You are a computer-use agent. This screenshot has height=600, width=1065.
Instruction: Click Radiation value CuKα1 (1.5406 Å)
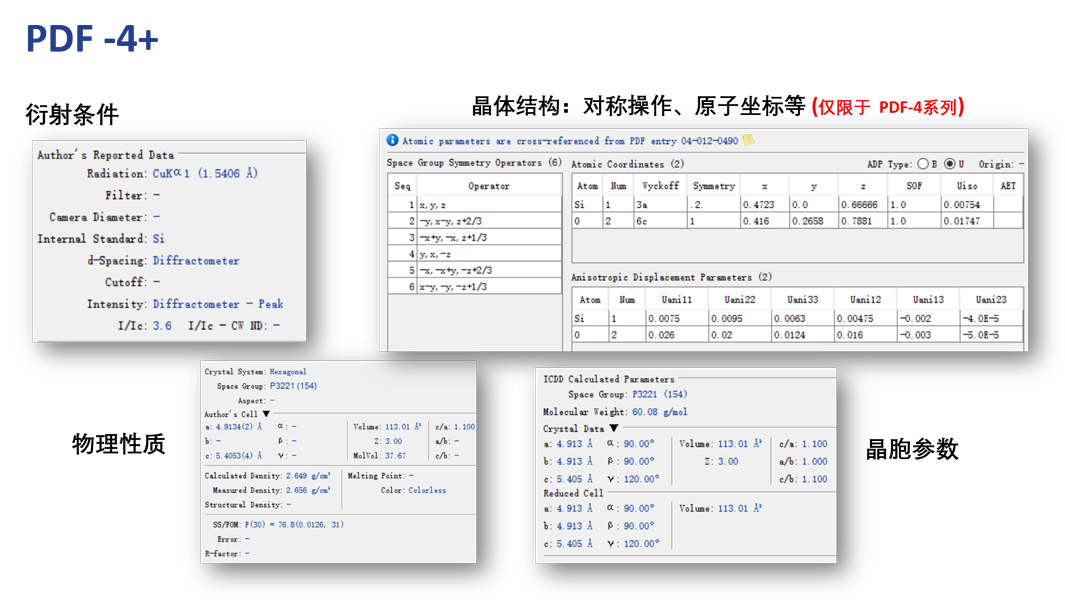pyautogui.click(x=205, y=173)
